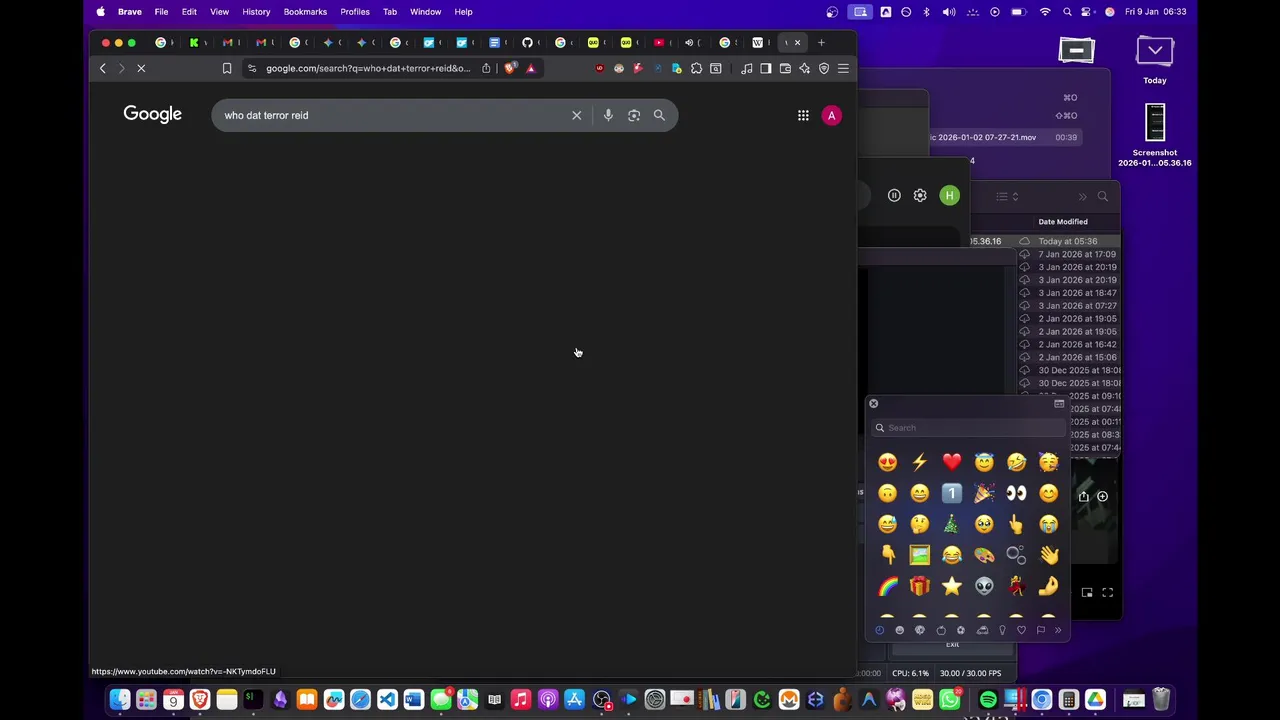Open the Profiles menu
This screenshot has height=720, width=1280.
coord(355,12)
